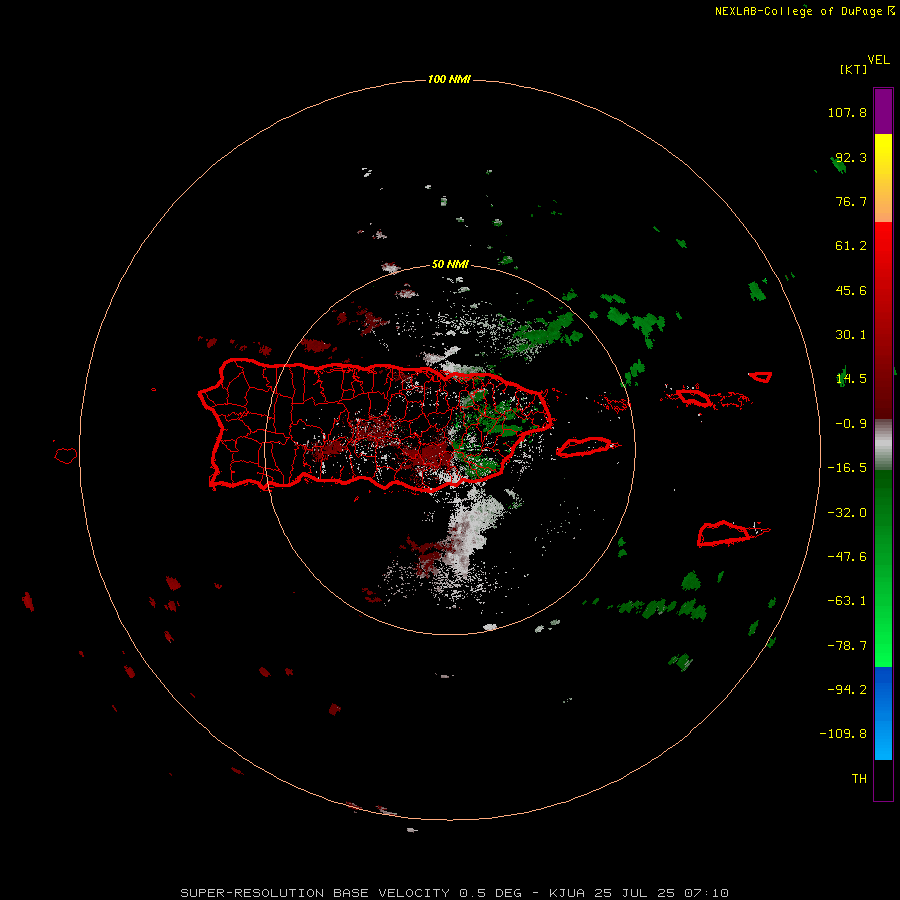The height and width of the screenshot is (900, 900).
Task: Select the green segment of velocity color bar
Action: coord(883,568)
